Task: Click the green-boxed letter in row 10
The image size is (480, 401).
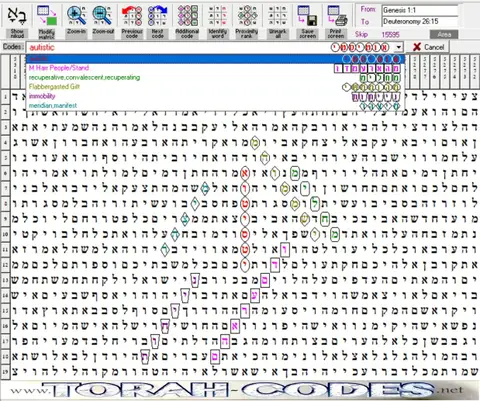Action: pyautogui.click(x=335, y=234)
